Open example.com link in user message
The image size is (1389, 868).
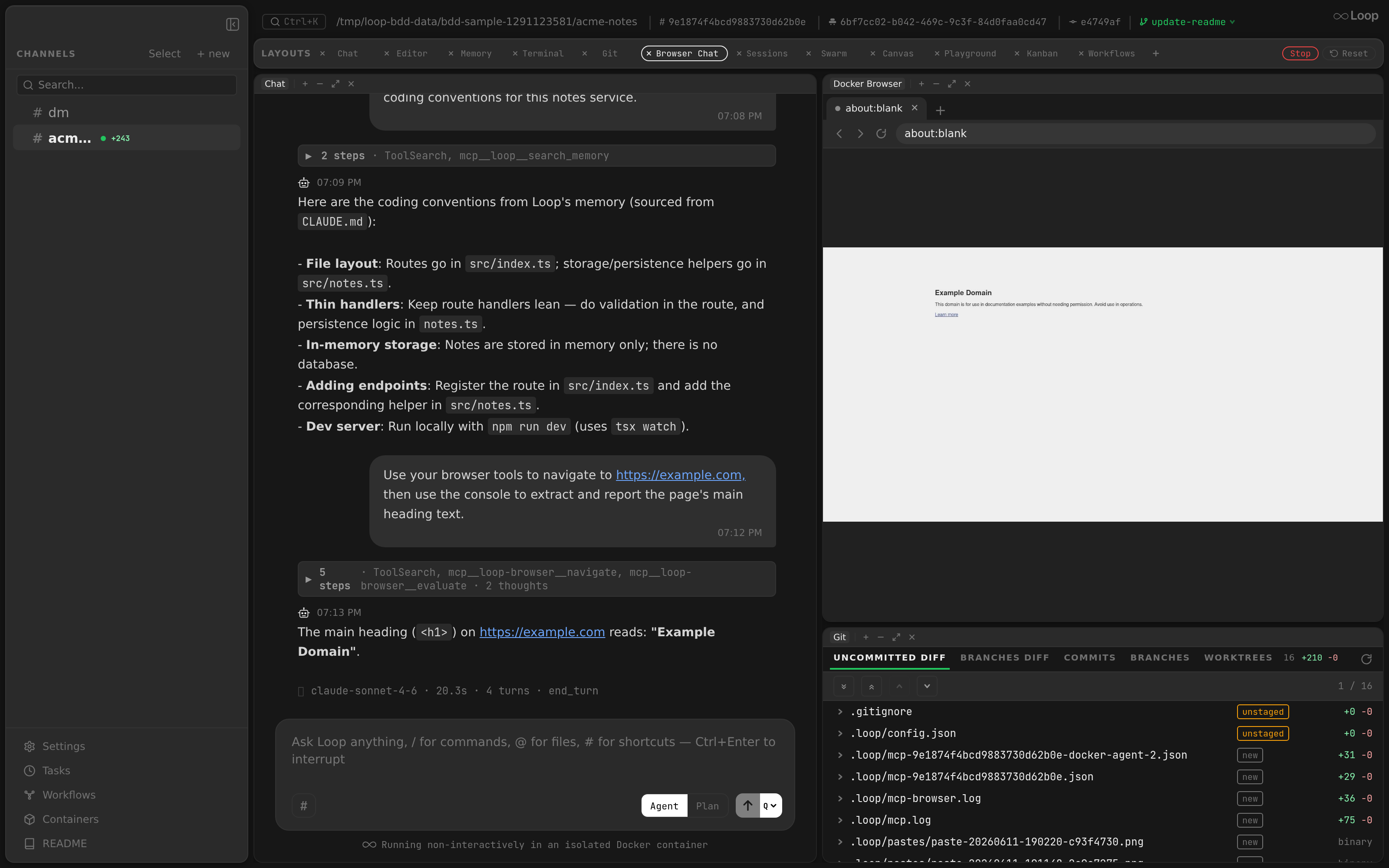(680, 475)
